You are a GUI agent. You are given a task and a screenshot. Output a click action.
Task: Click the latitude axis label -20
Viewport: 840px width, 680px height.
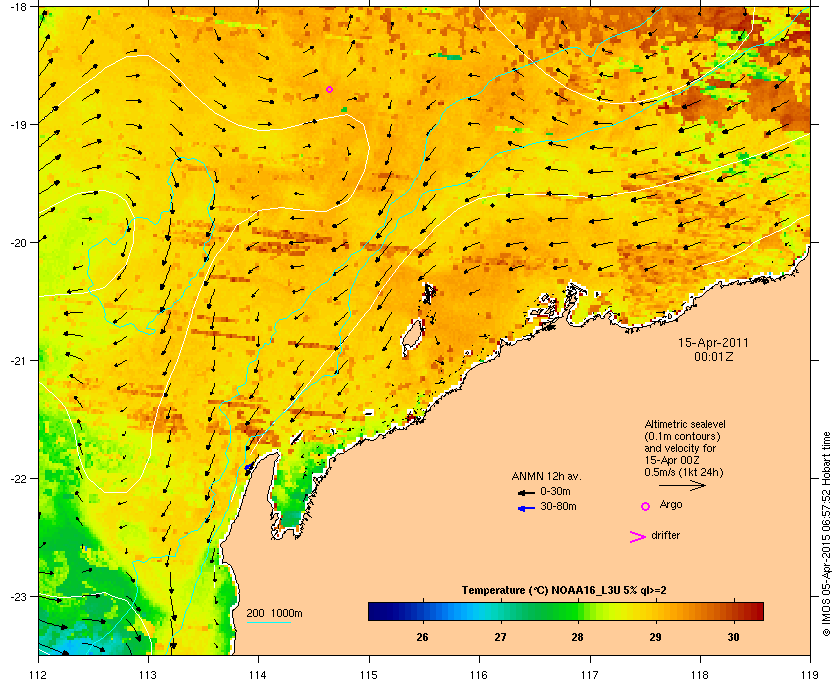point(17,243)
